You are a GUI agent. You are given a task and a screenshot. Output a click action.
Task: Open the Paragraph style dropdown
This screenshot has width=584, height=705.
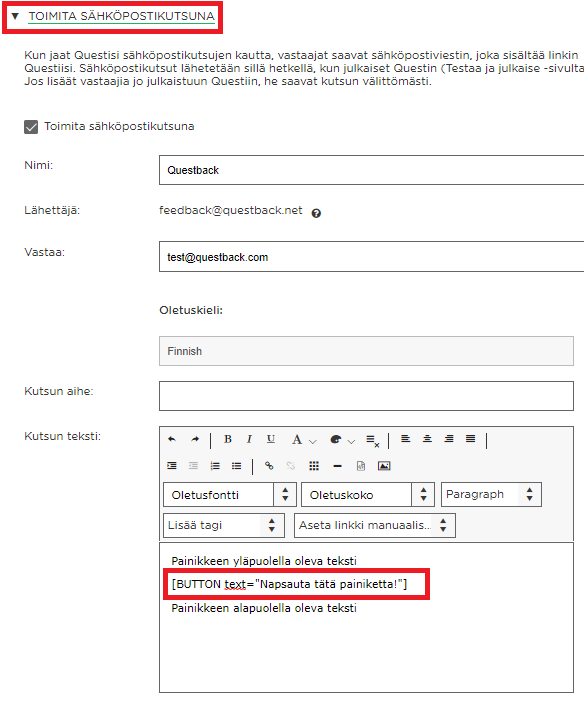[x=491, y=495]
